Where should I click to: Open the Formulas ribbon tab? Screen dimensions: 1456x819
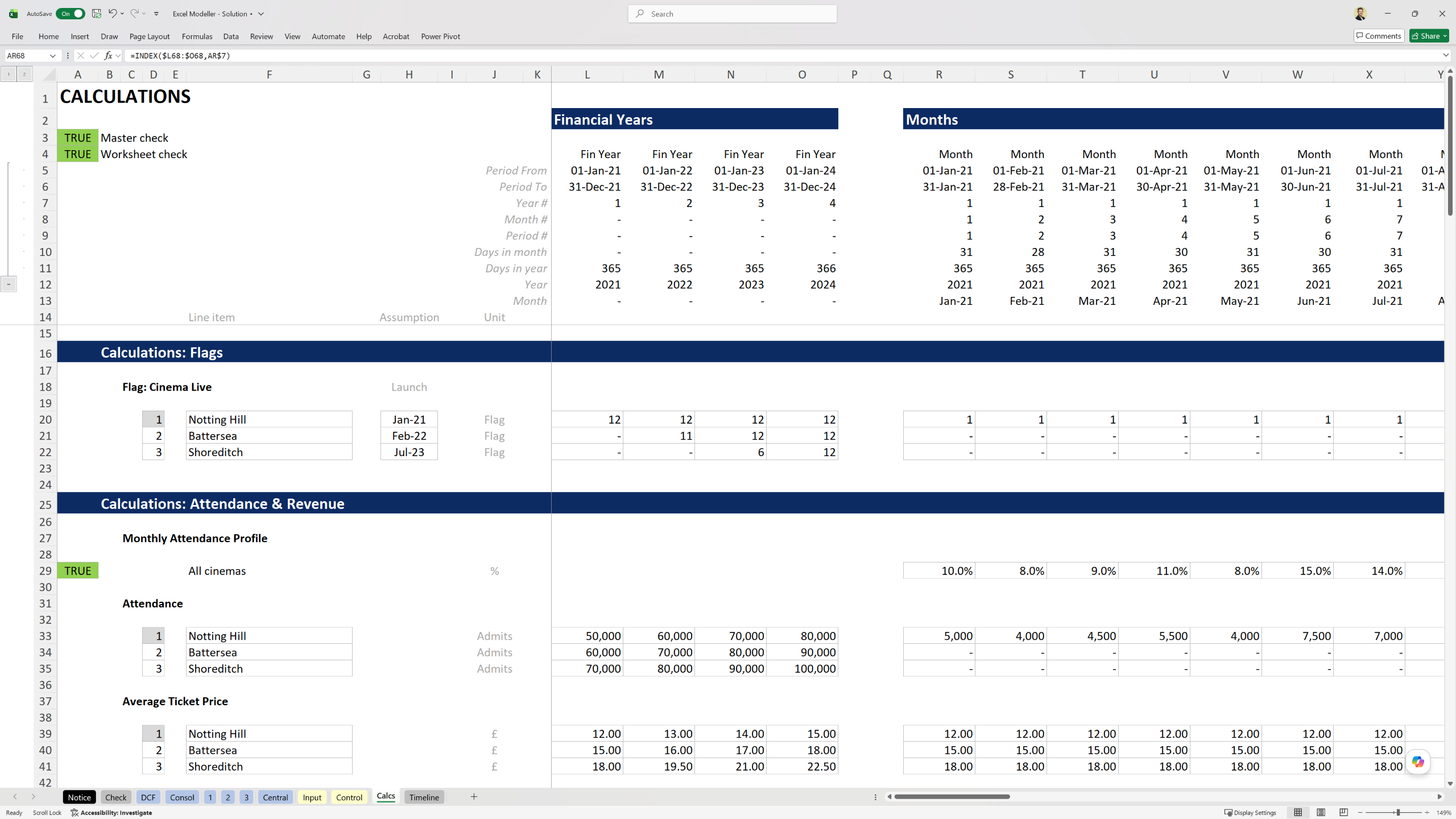[x=197, y=36]
